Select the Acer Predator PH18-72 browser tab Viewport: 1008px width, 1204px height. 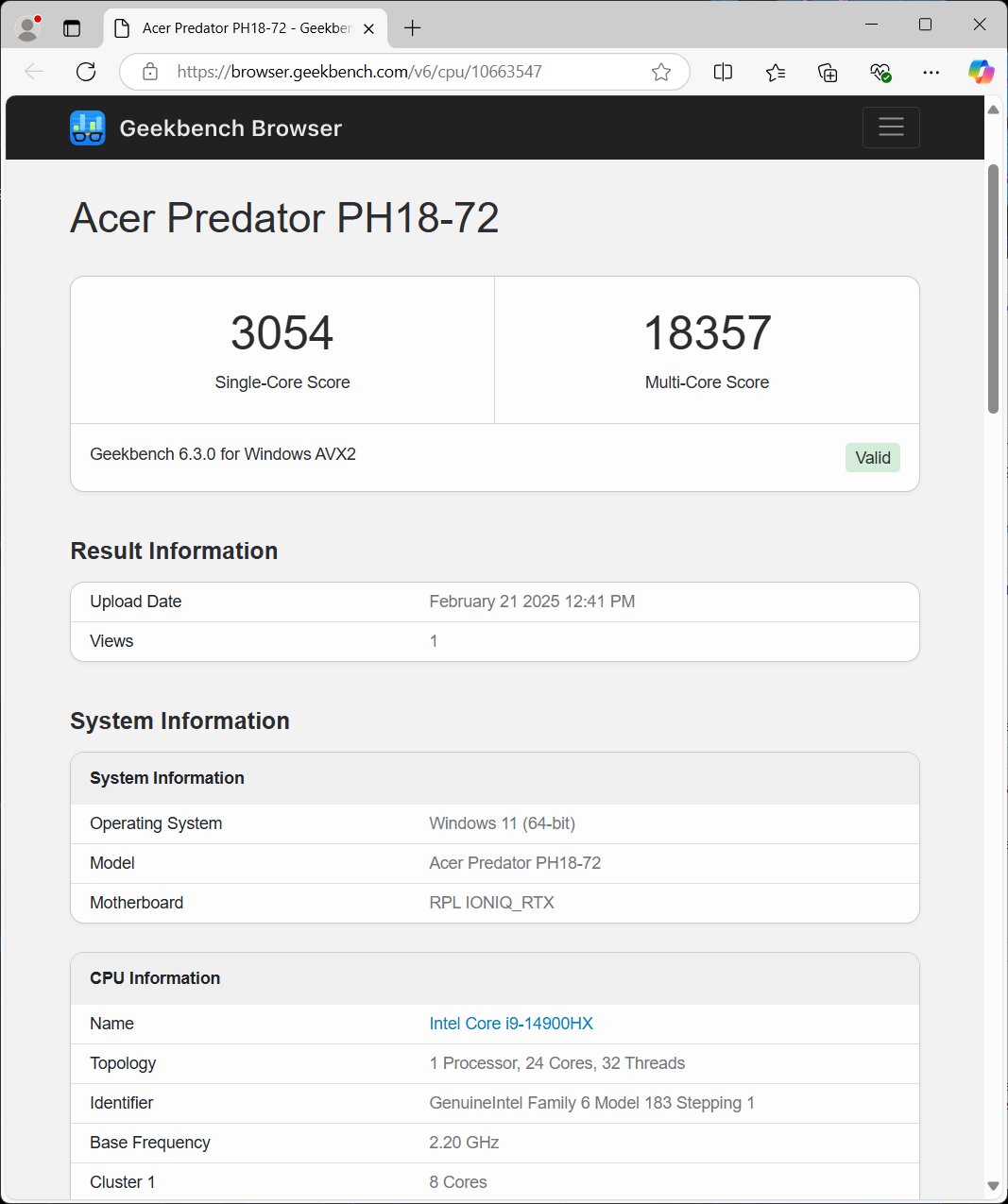click(x=245, y=28)
